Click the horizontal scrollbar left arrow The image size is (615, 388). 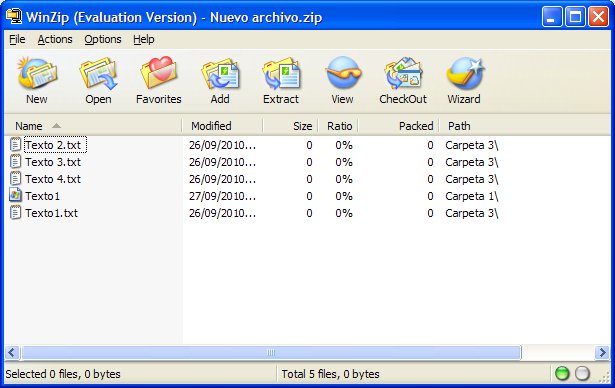coord(12,352)
